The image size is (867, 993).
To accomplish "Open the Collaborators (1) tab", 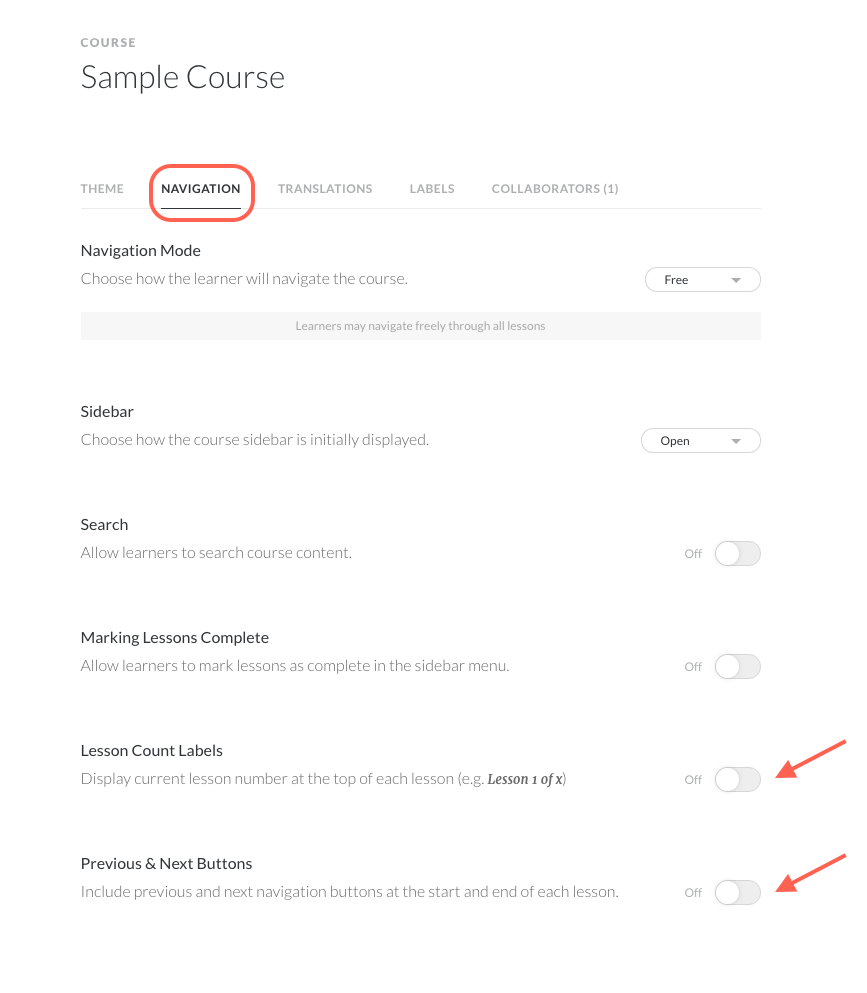I will tap(555, 189).
